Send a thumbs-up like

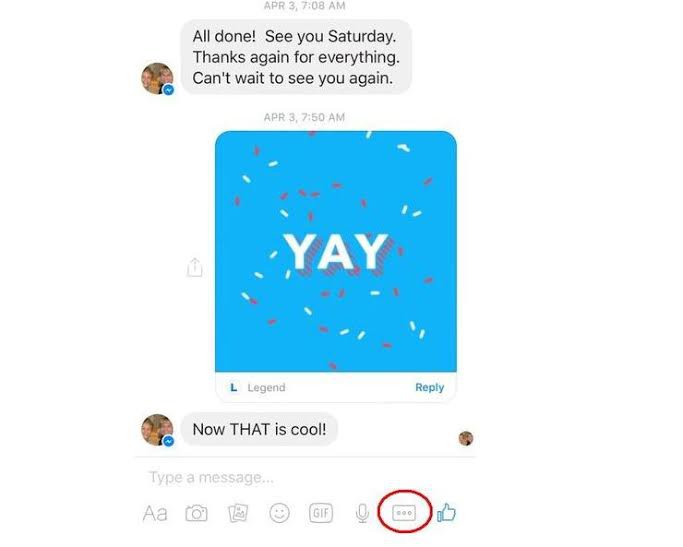click(x=446, y=513)
